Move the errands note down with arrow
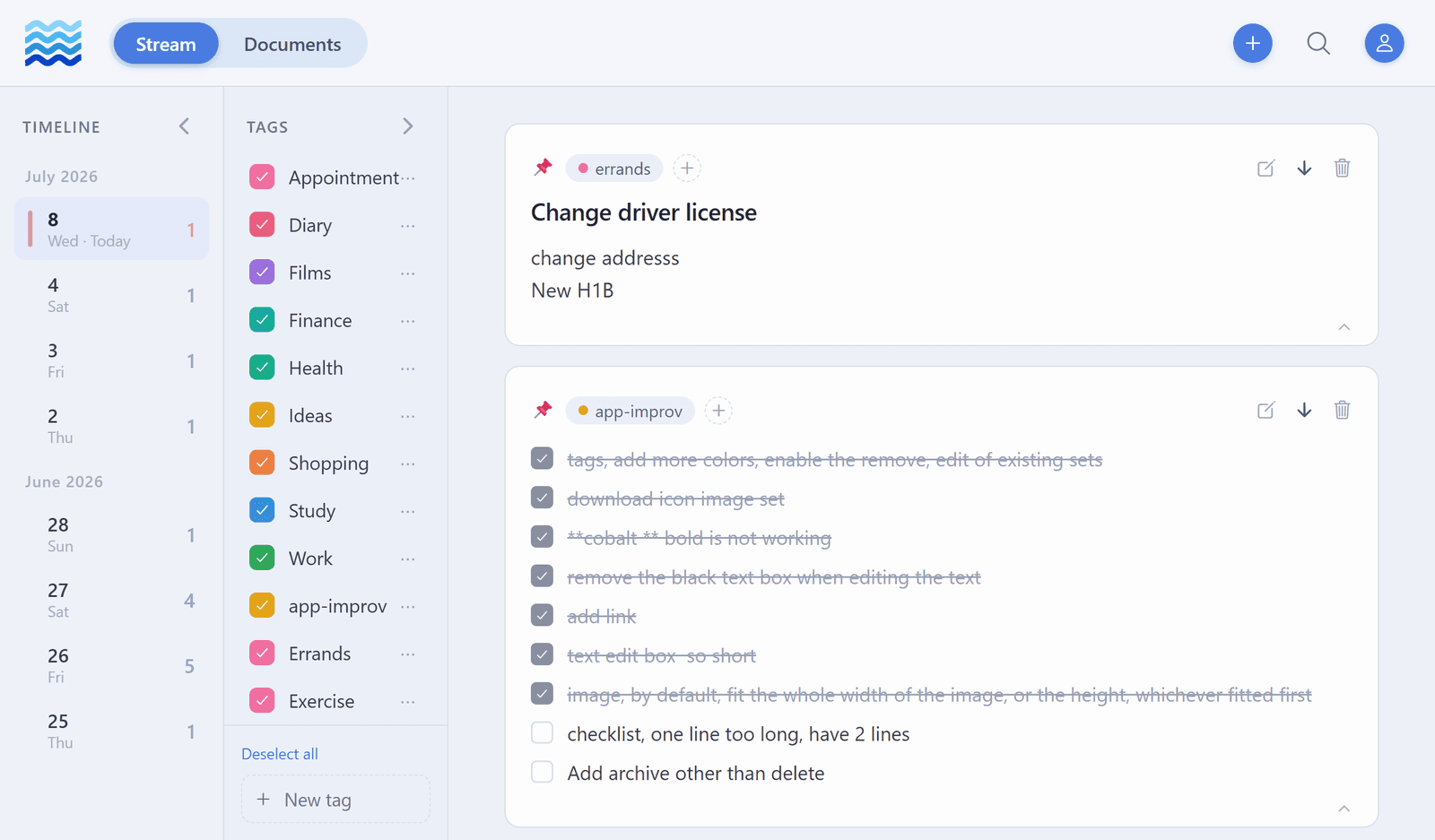The image size is (1435, 840). click(1304, 169)
